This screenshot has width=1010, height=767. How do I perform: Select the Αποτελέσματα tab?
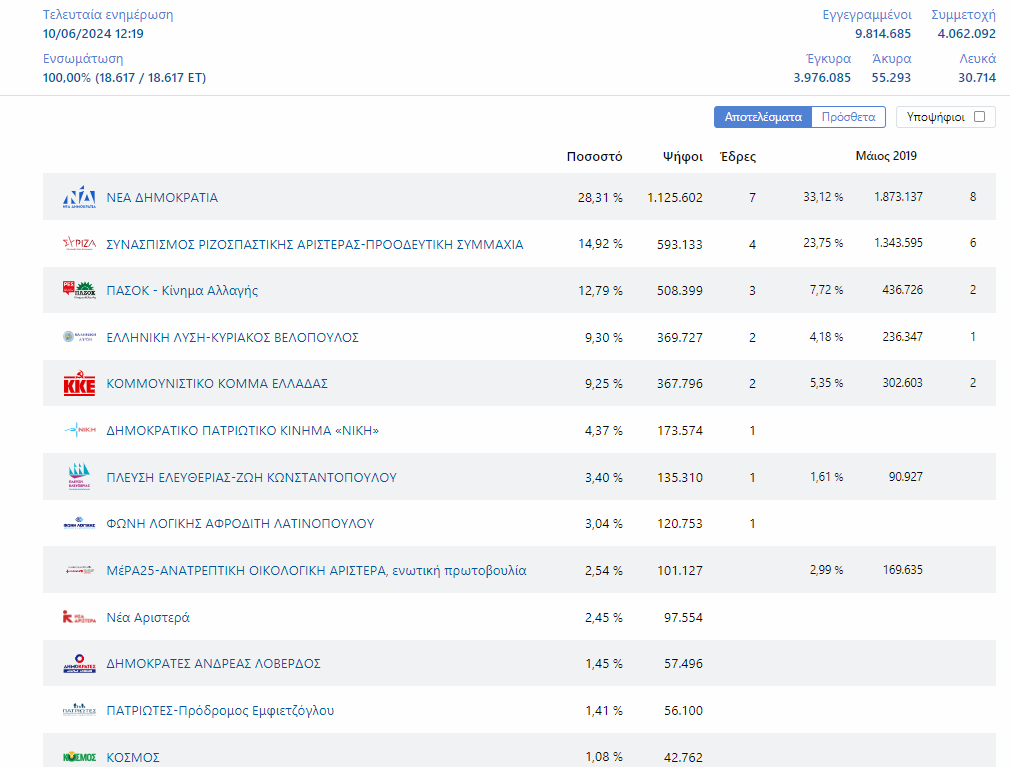pyautogui.click(x=763, y=117)
